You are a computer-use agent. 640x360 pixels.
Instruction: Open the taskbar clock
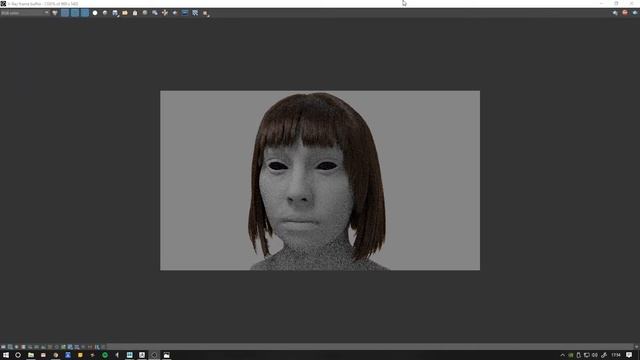point(616,355)
